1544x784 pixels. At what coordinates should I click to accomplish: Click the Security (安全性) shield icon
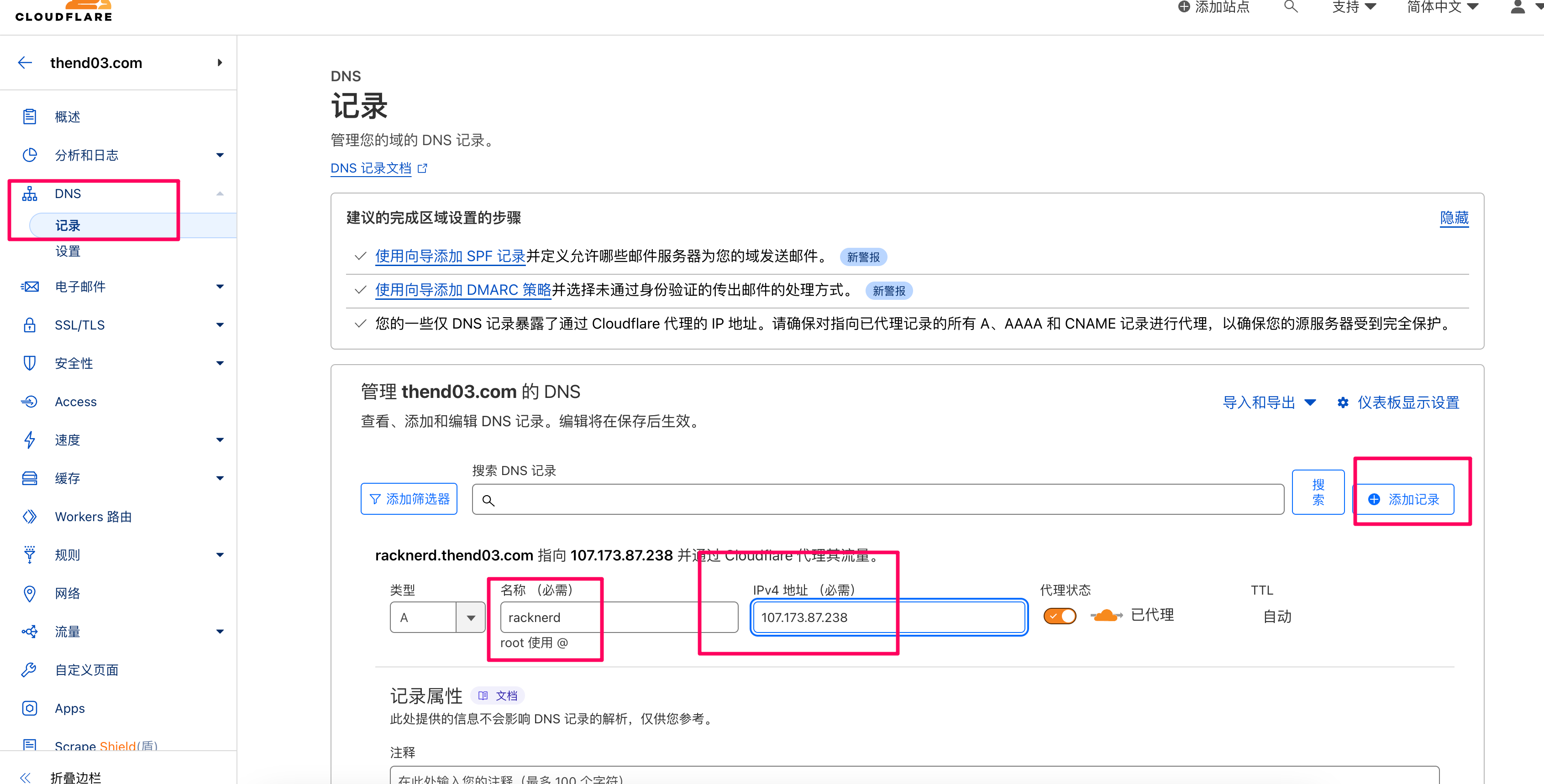(29, 363)
